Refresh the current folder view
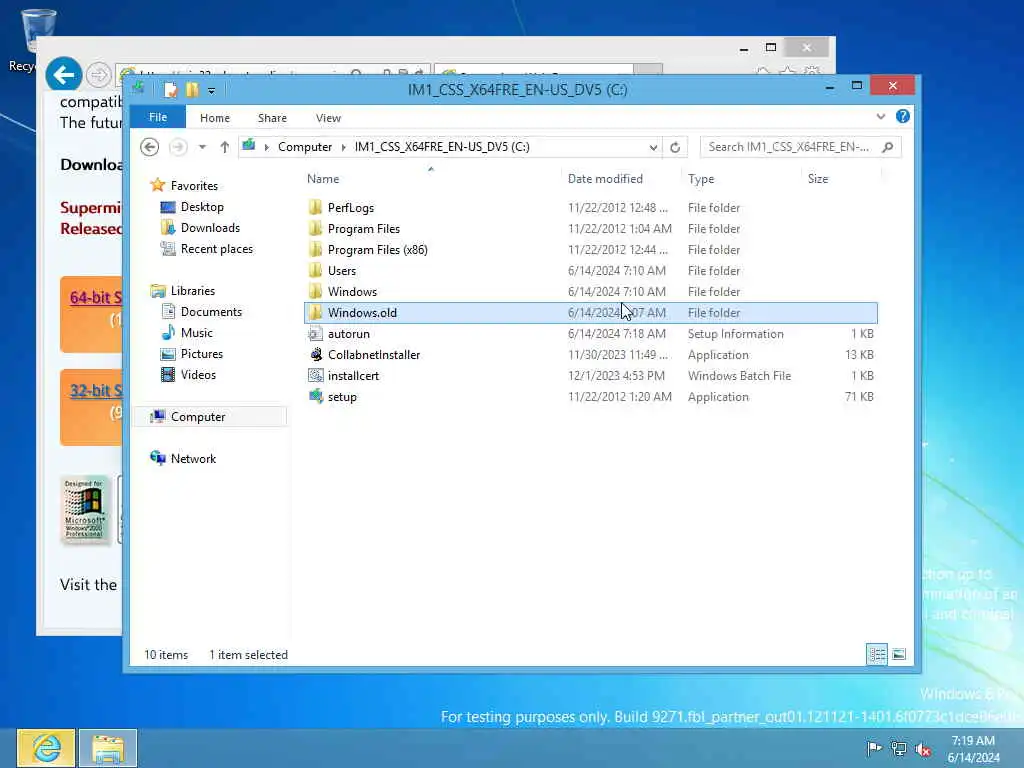Screen dimensions: 1024x768 [x=675, y=147]
